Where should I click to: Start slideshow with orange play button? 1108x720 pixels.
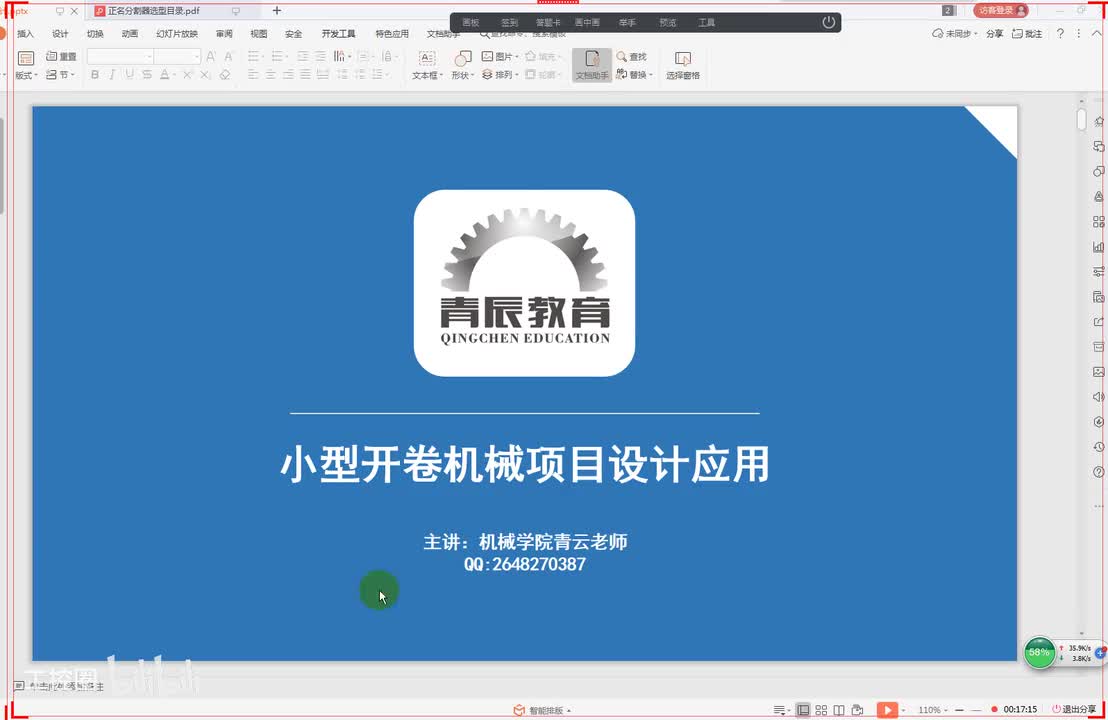887,710
